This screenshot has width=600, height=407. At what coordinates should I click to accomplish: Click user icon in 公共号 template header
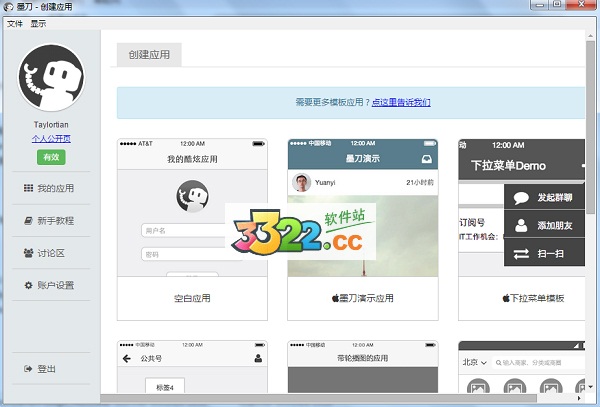click(x=258, y=358)
